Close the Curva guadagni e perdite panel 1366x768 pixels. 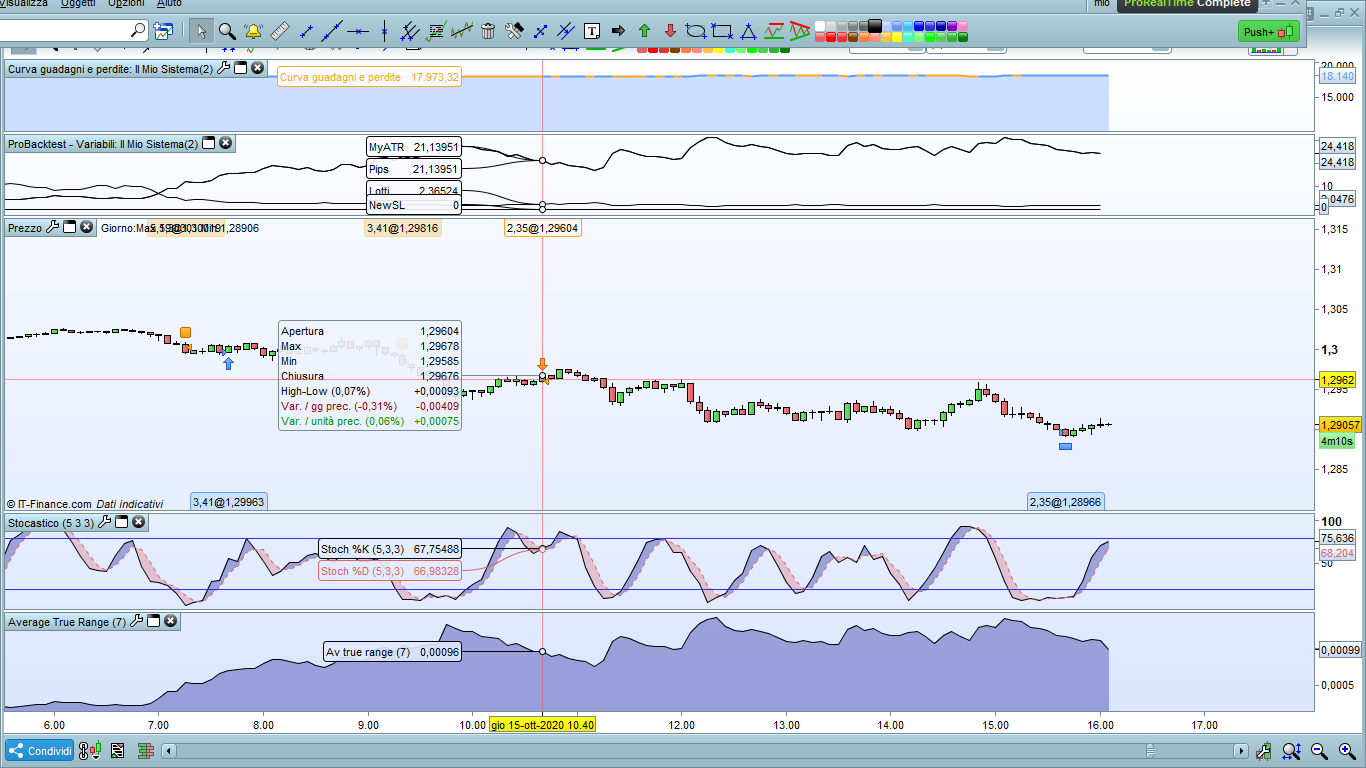point(258,68)
